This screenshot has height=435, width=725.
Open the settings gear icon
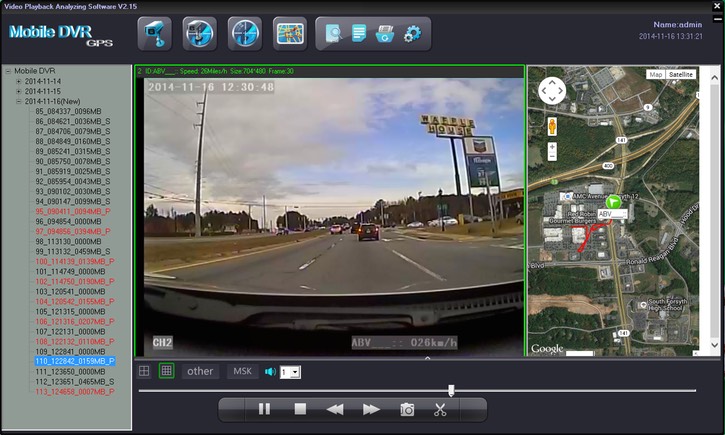tap(412, 35)
